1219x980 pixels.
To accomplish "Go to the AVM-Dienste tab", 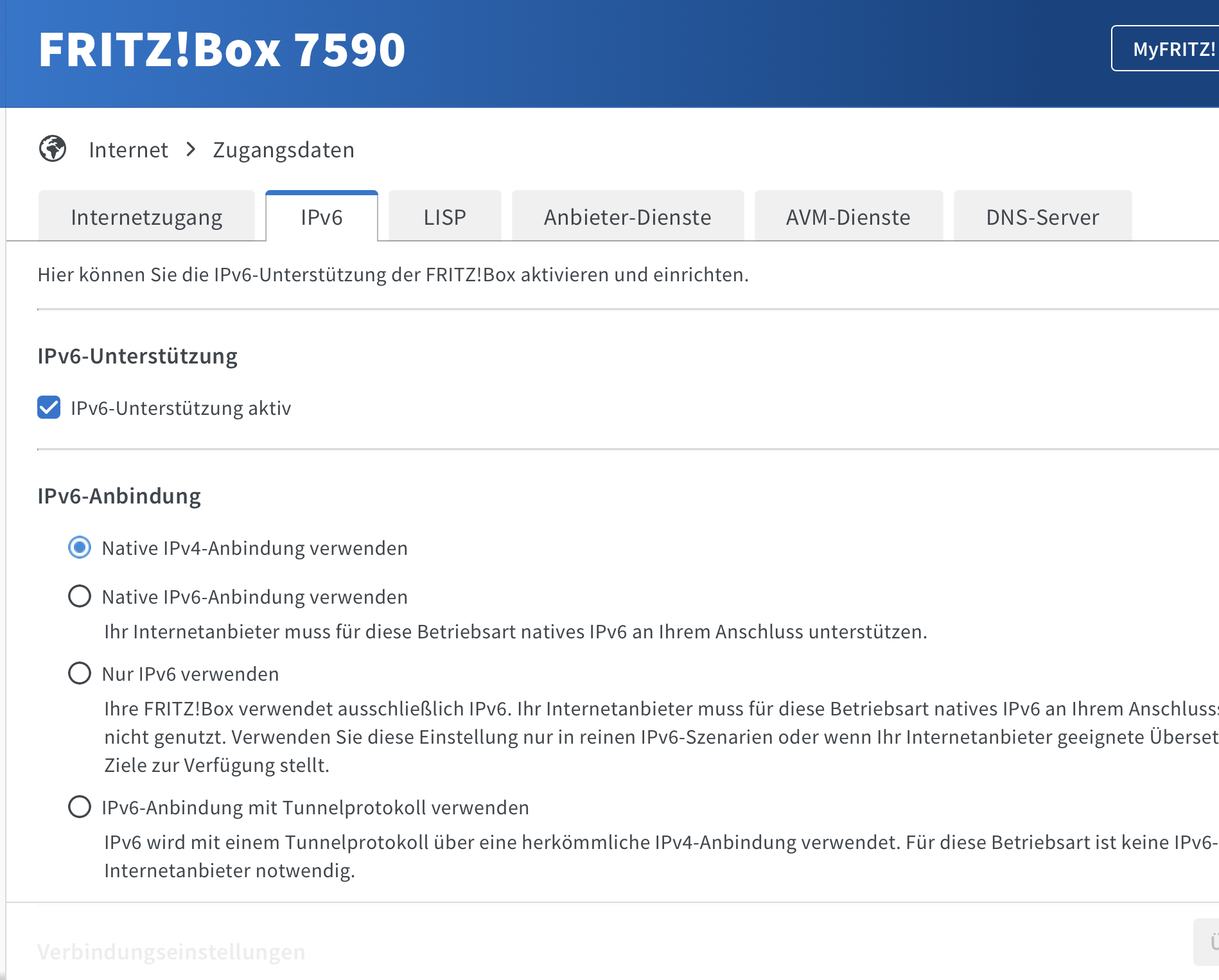I will [848, 216].
